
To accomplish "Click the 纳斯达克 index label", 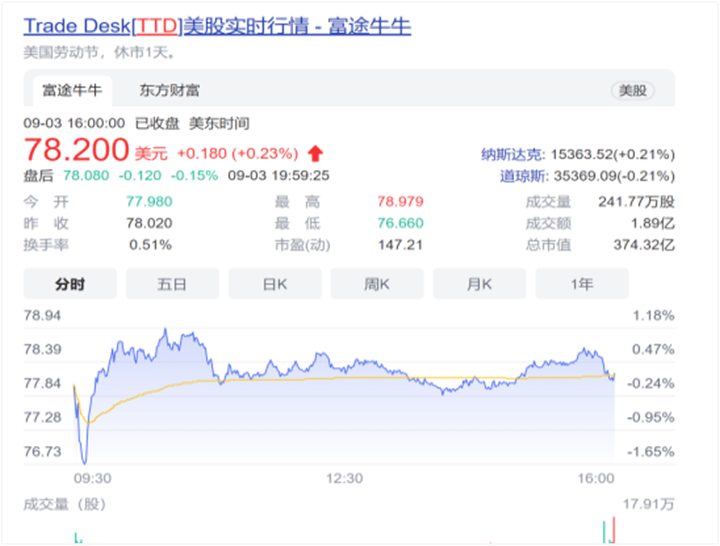I will click(512, 154).
